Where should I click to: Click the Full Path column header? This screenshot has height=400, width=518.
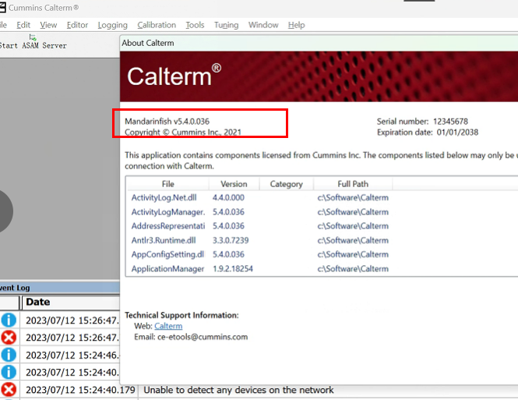pos(353,184)
